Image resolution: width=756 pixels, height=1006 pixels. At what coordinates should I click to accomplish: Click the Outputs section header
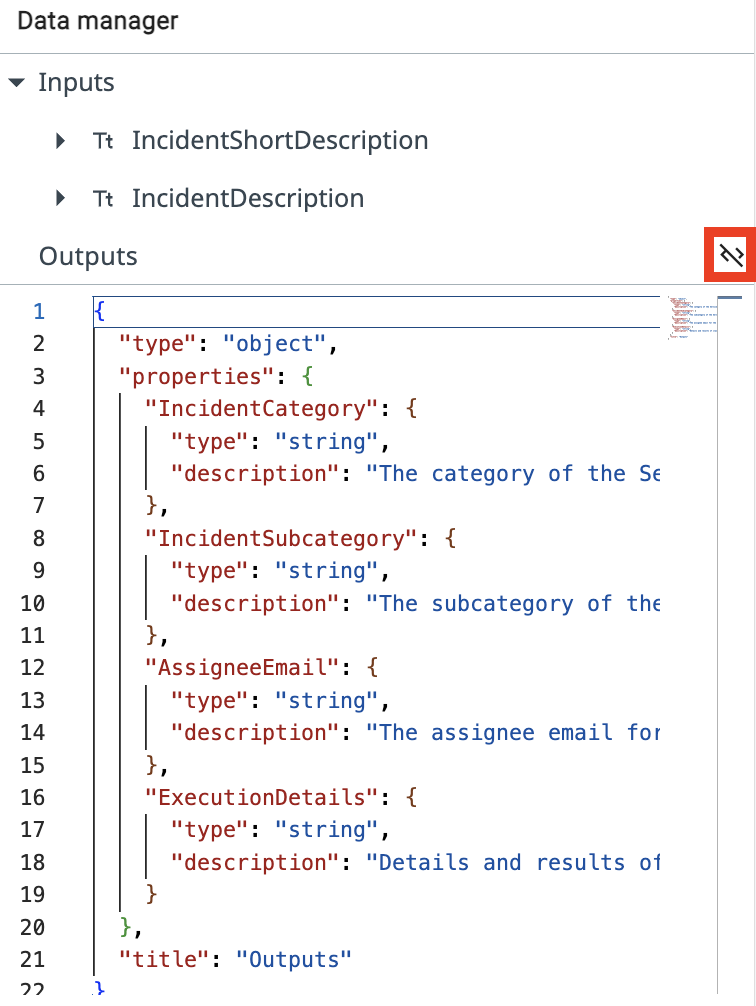coord(88,256)
